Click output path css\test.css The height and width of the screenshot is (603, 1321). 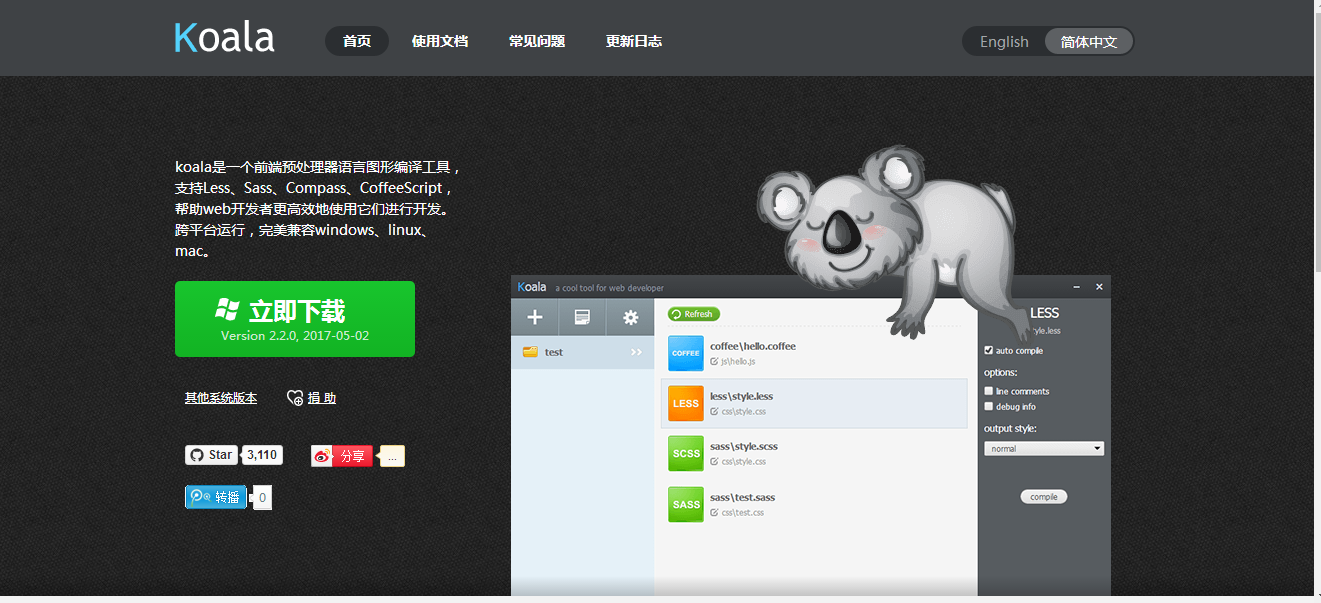coord(742,512)
